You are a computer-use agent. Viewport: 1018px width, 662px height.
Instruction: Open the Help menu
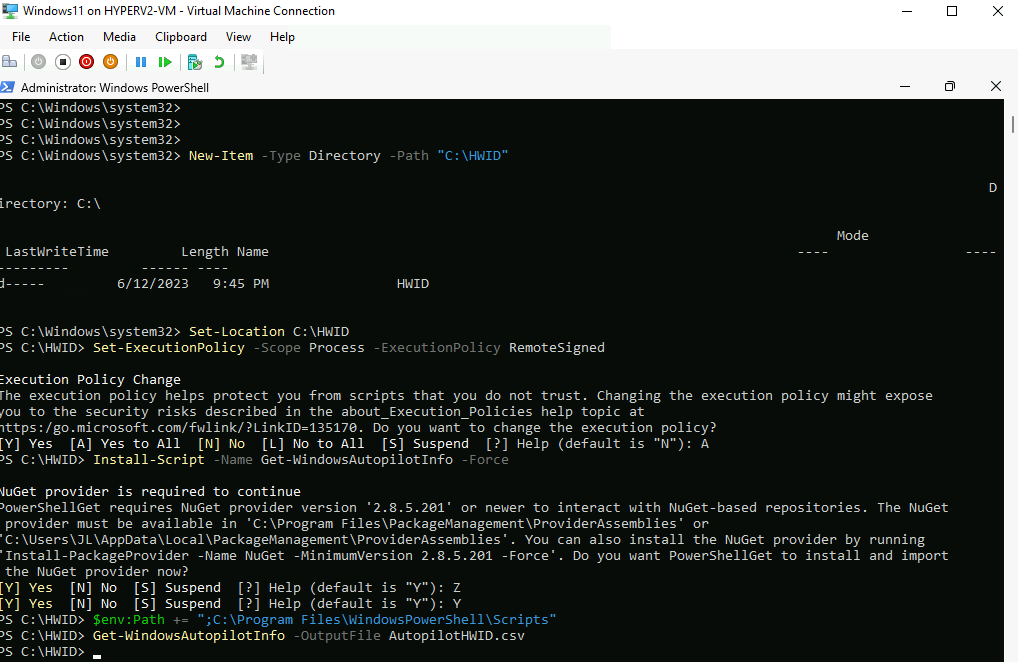tap(282, 37)
